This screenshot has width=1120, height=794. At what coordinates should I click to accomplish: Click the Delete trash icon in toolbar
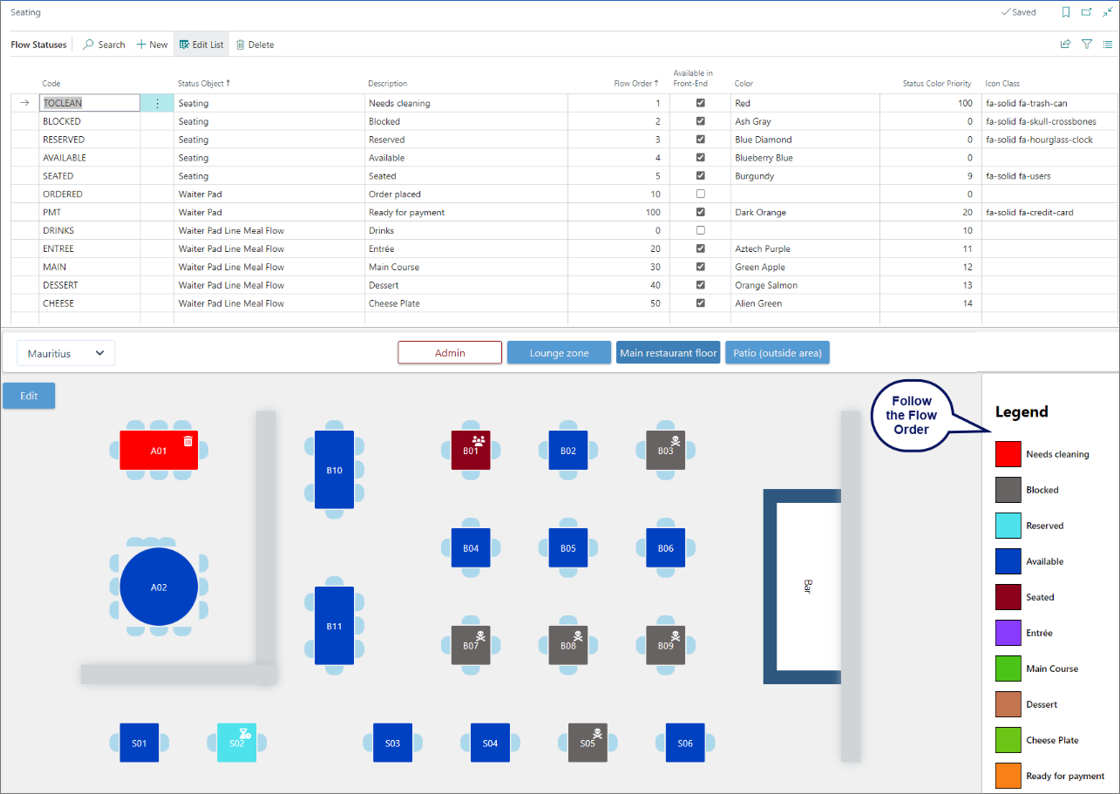coord(241,44)
